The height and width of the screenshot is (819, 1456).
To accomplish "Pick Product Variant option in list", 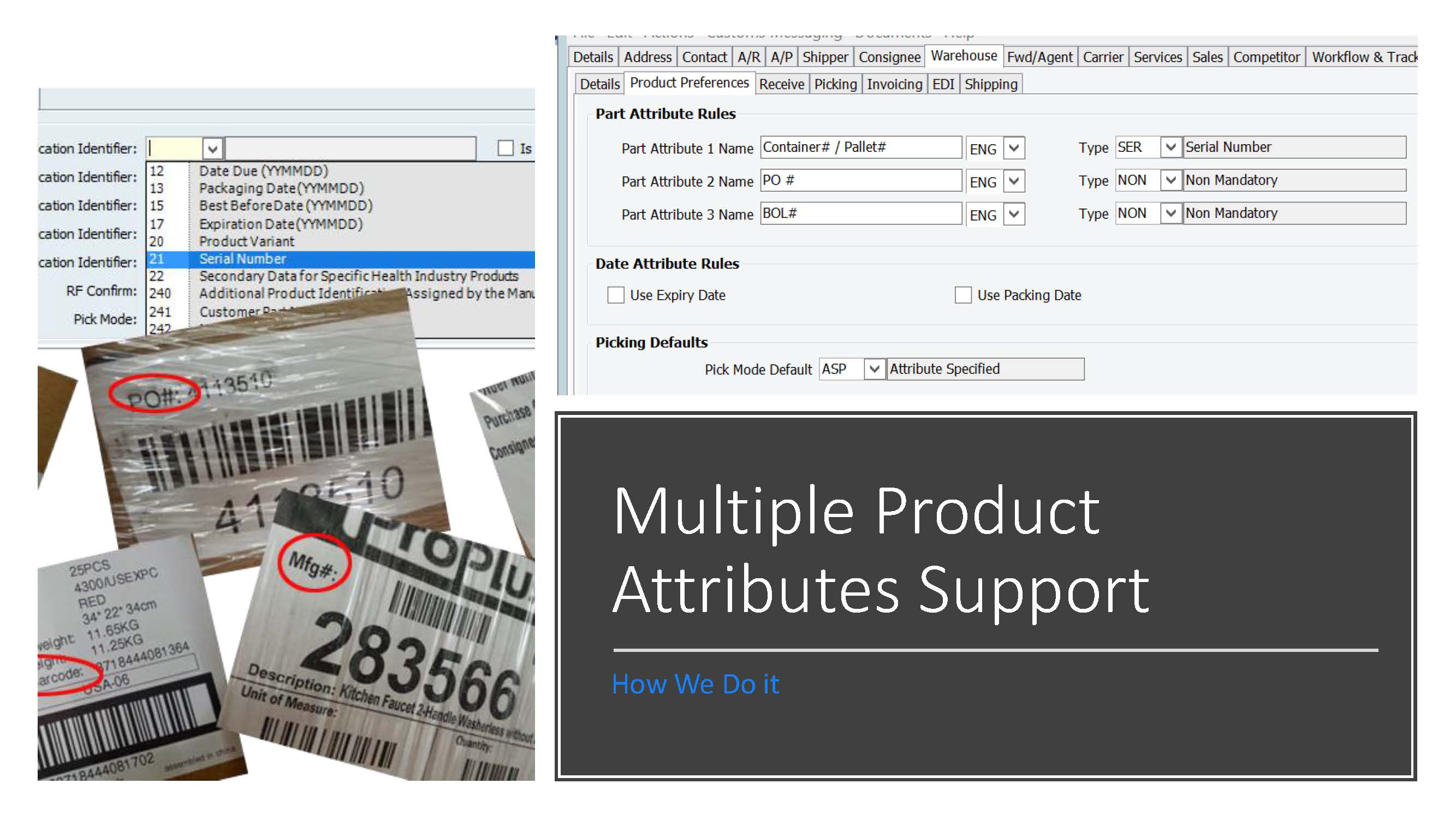I will point(246,241).
